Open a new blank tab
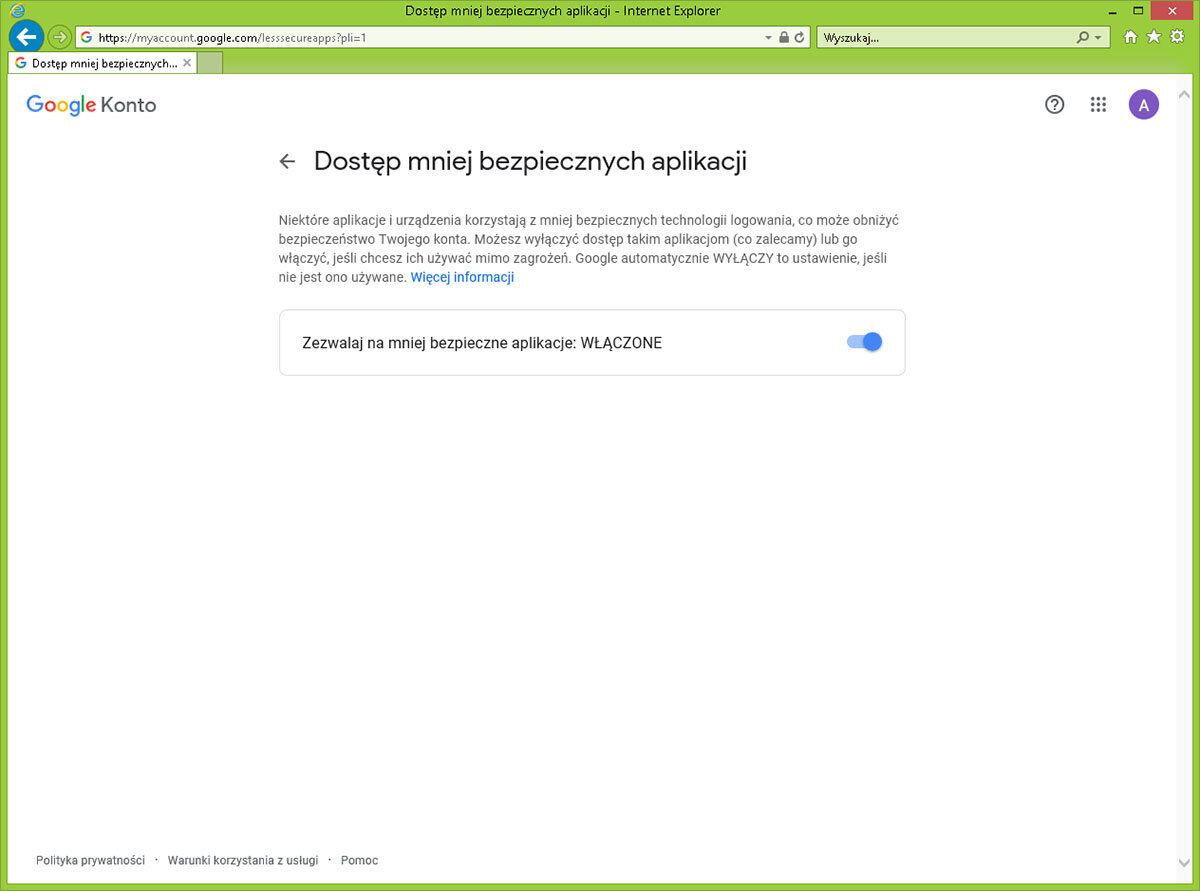 [x=209, y=63]
